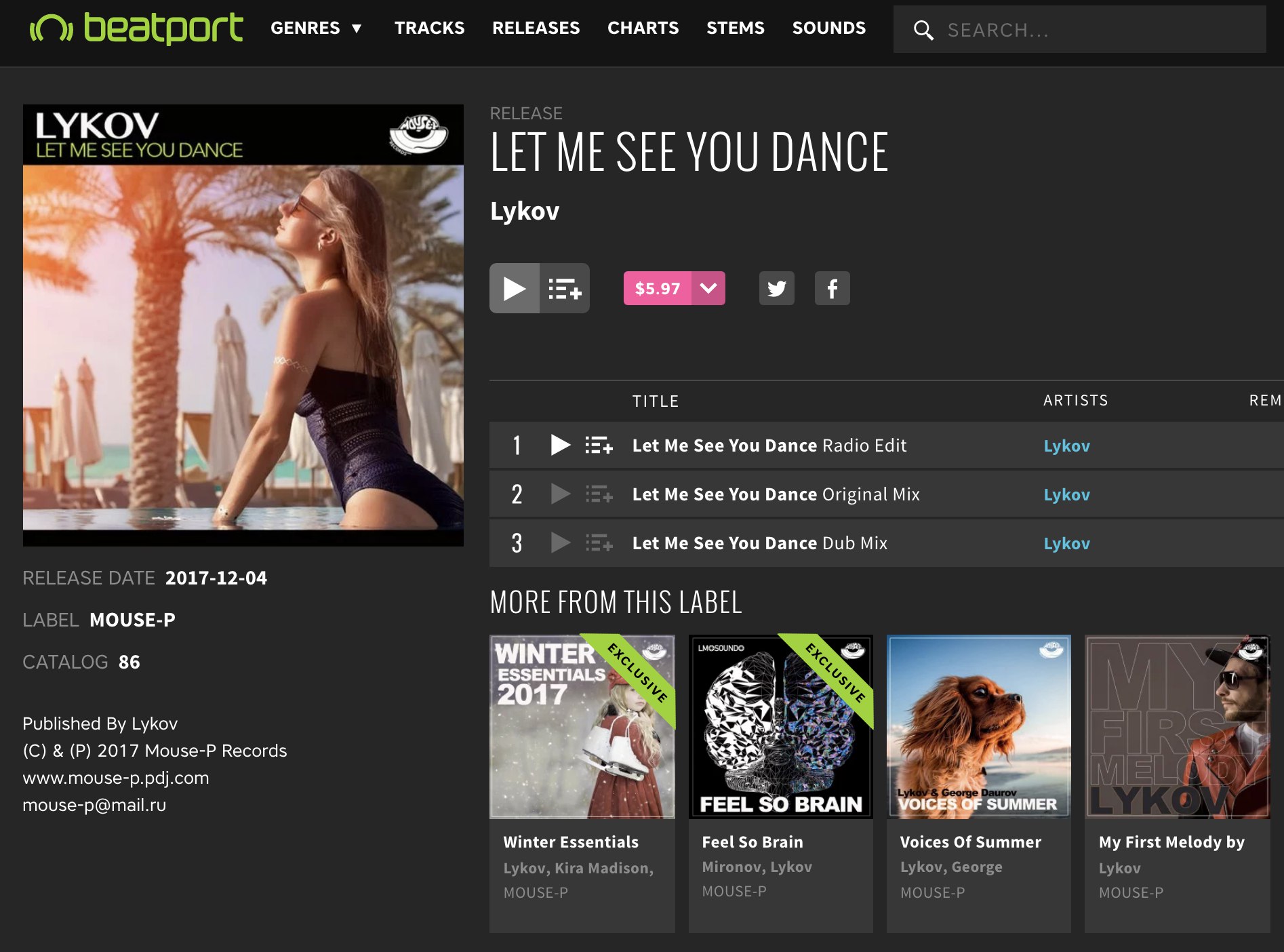Open the Feel So Brain release thumbnail
Screen dimensions: 1284x952
click(x=780, y=726)
